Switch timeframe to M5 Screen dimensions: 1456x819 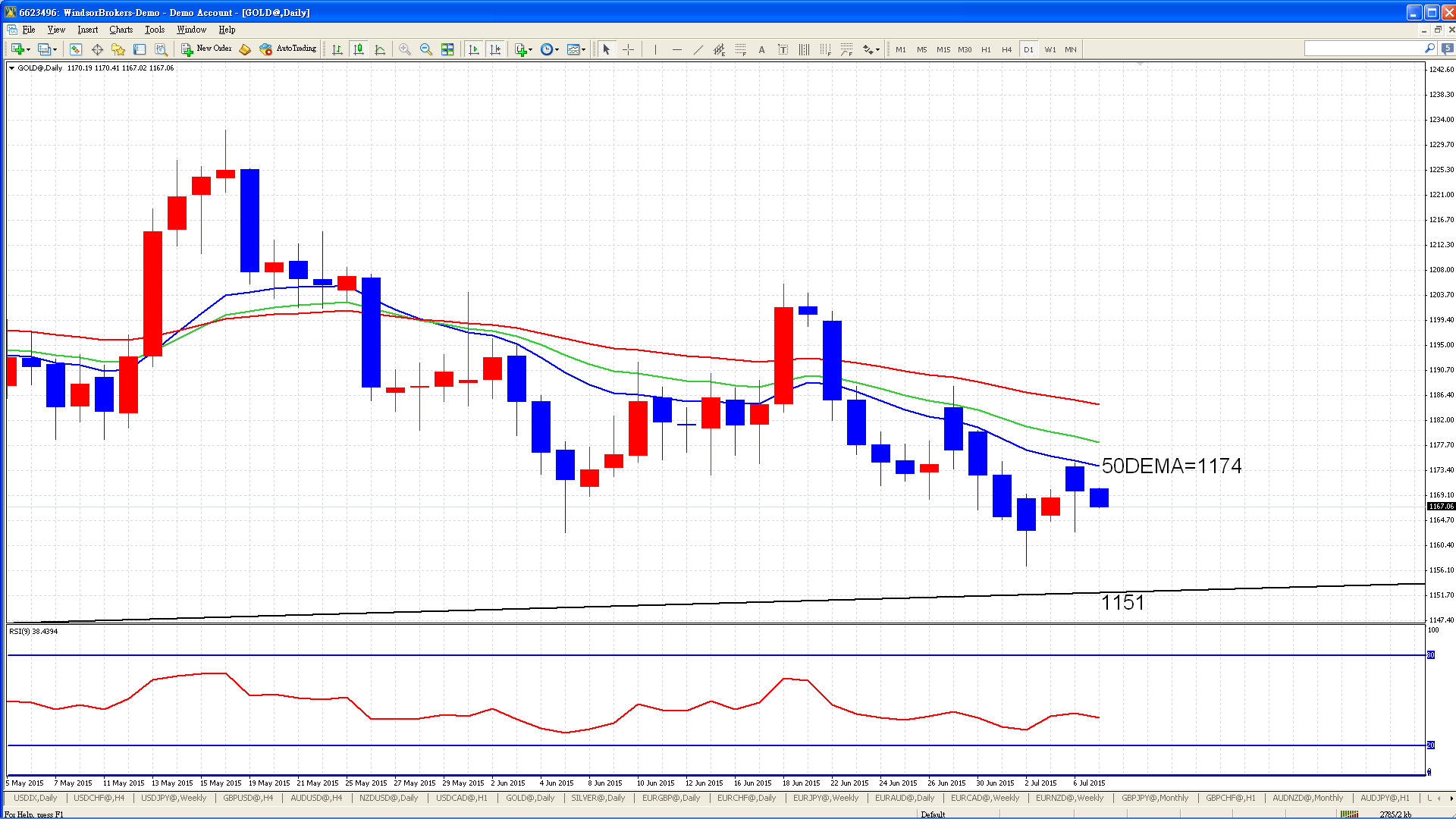(x=922, y=49)
